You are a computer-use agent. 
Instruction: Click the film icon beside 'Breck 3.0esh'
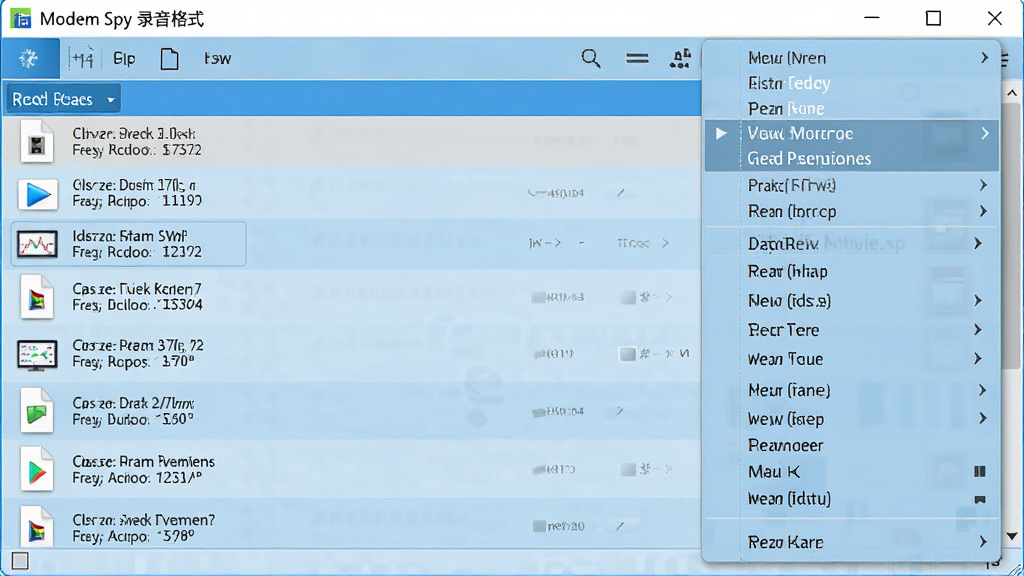pyautogui.click(x=37, y=142)
